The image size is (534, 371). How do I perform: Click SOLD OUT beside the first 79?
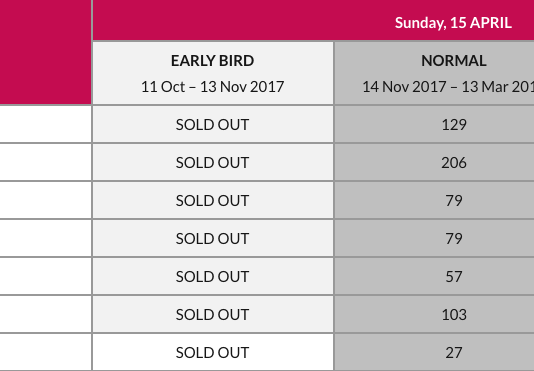pyautogui.click(x=213, y=201)
